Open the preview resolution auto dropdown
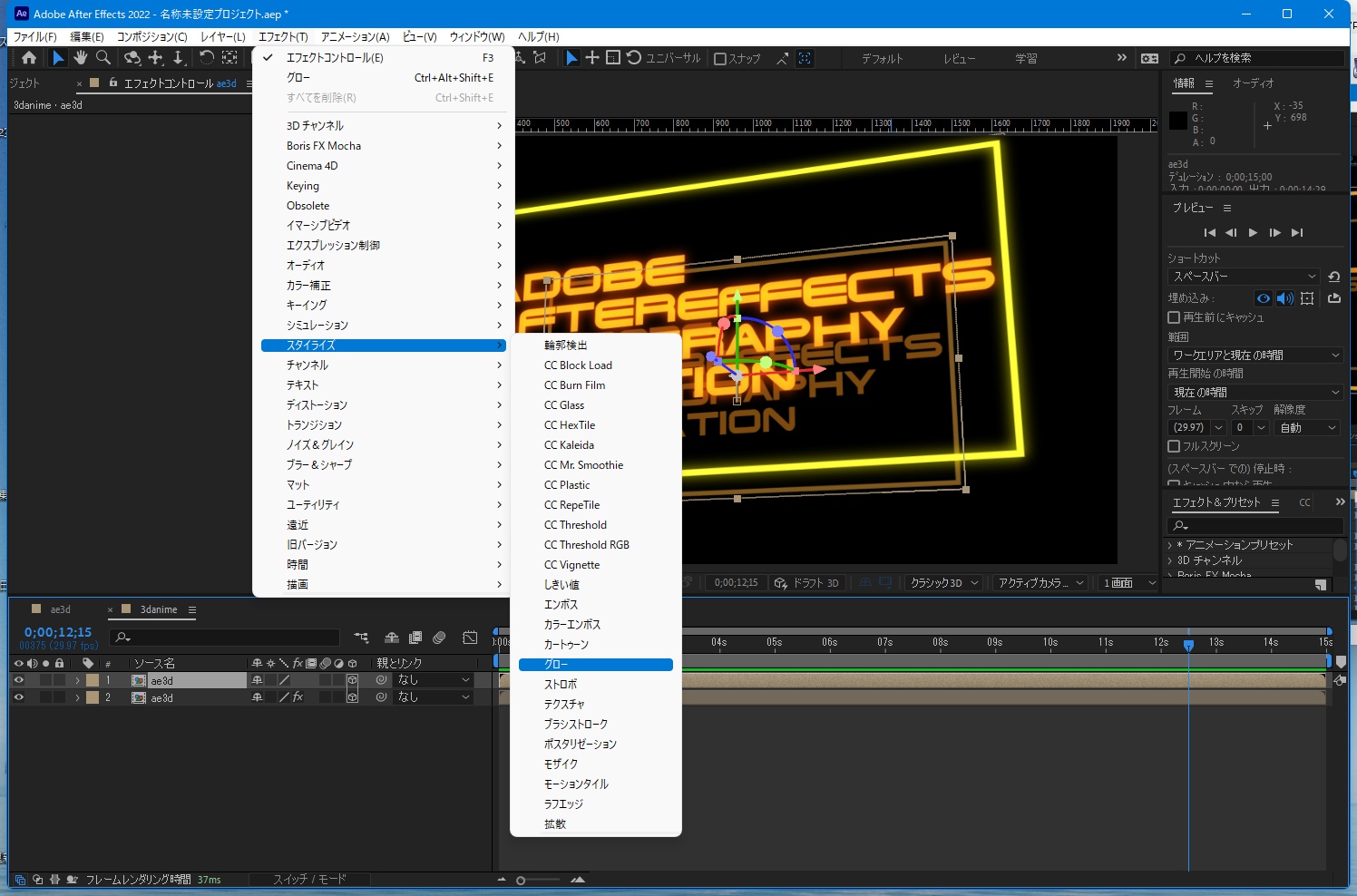Screen dimensions: 1357x896 tap(1307, 428)
